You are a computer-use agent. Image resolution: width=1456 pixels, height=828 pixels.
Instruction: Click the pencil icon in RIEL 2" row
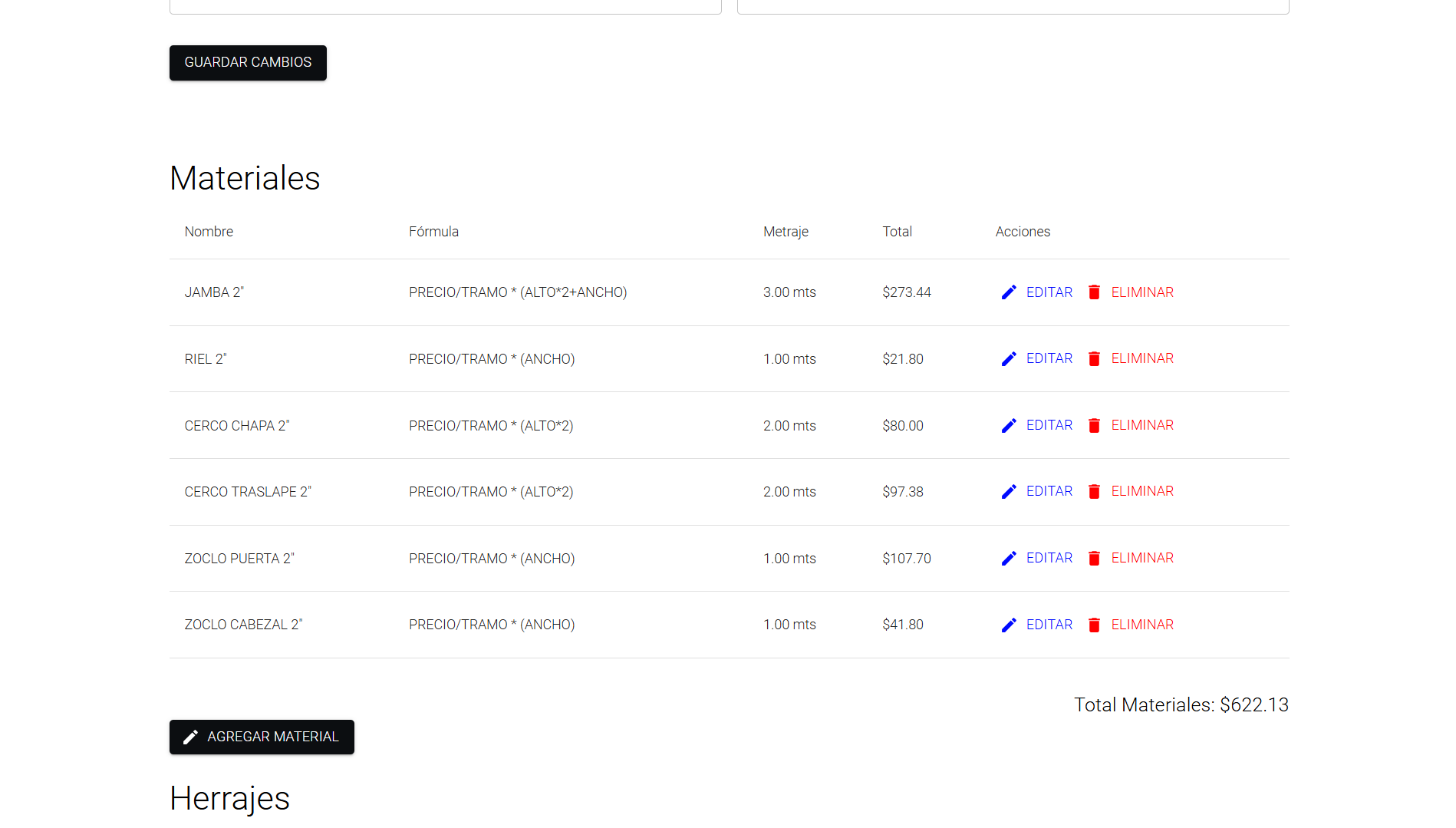pyautogui.click(x=1009, y=359)
